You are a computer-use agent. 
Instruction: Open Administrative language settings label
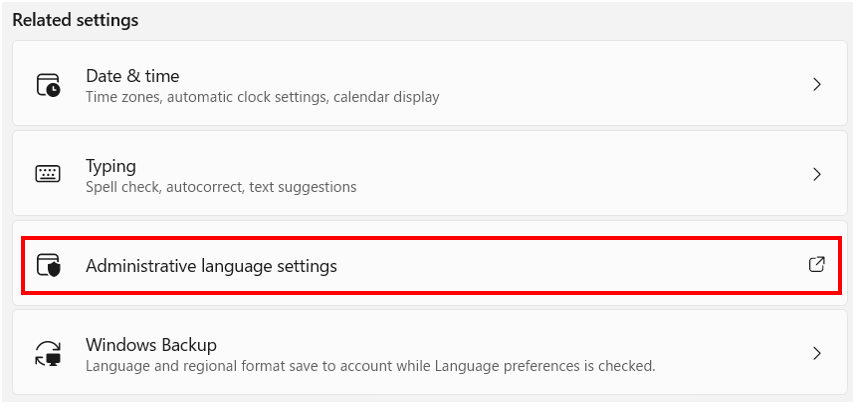[211, 266]
